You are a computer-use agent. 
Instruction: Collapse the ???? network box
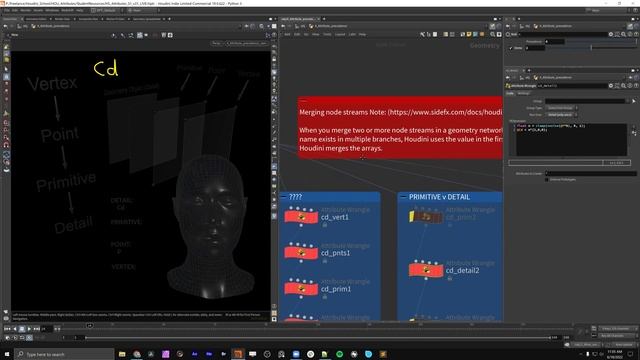pyautogui.click(x=284, y=197)
